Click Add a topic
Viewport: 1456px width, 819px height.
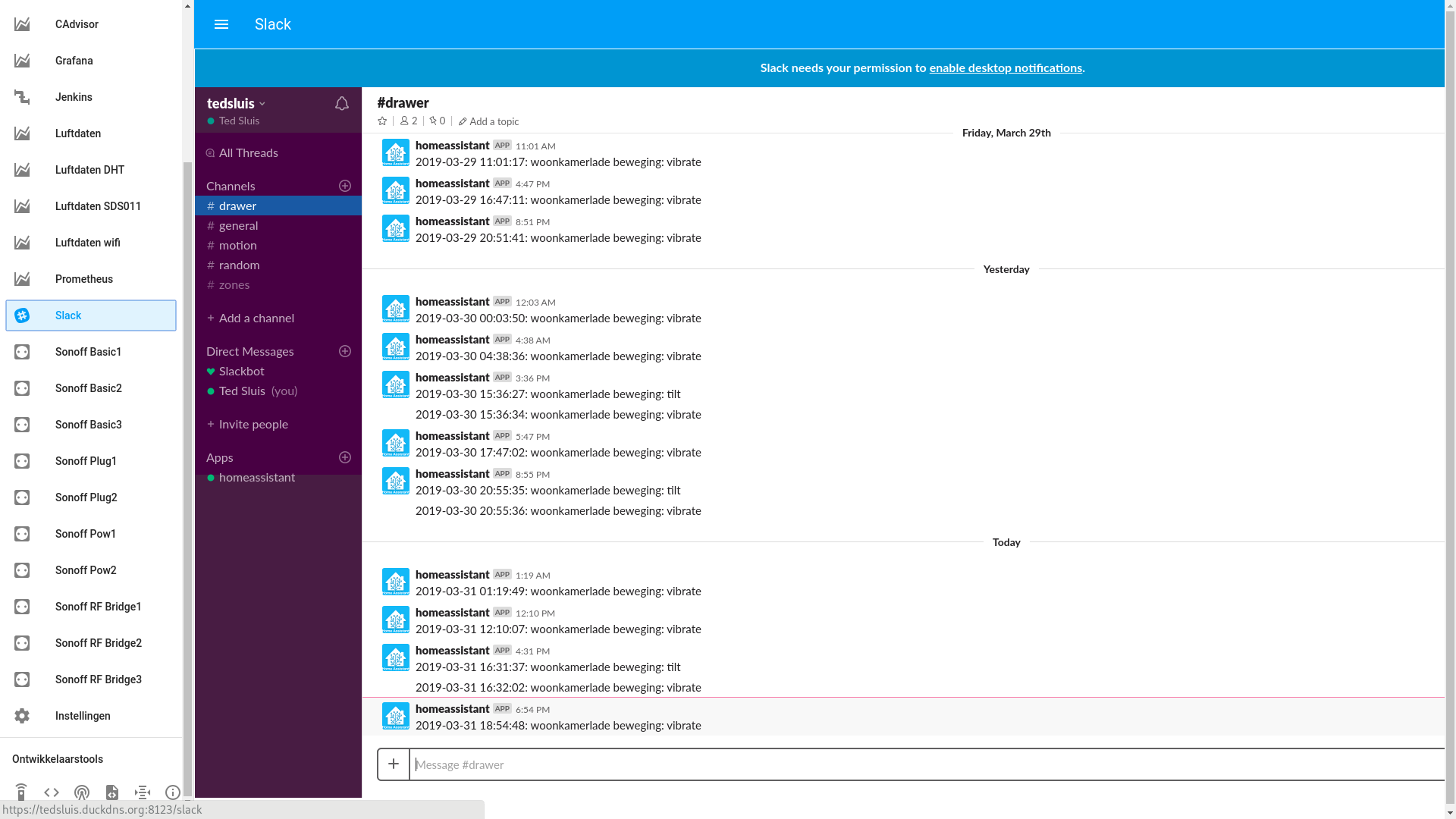[x=494, y=121]
